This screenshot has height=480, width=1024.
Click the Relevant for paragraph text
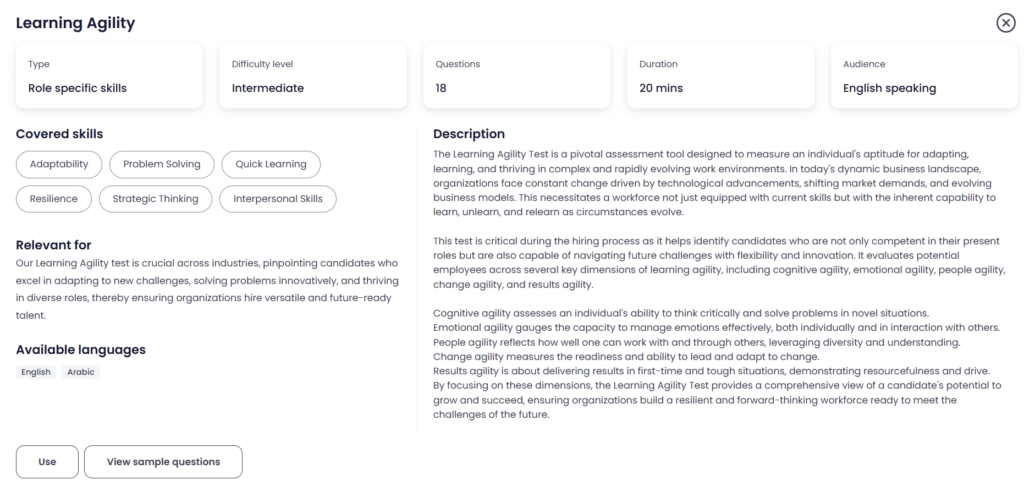click(207, 289)
